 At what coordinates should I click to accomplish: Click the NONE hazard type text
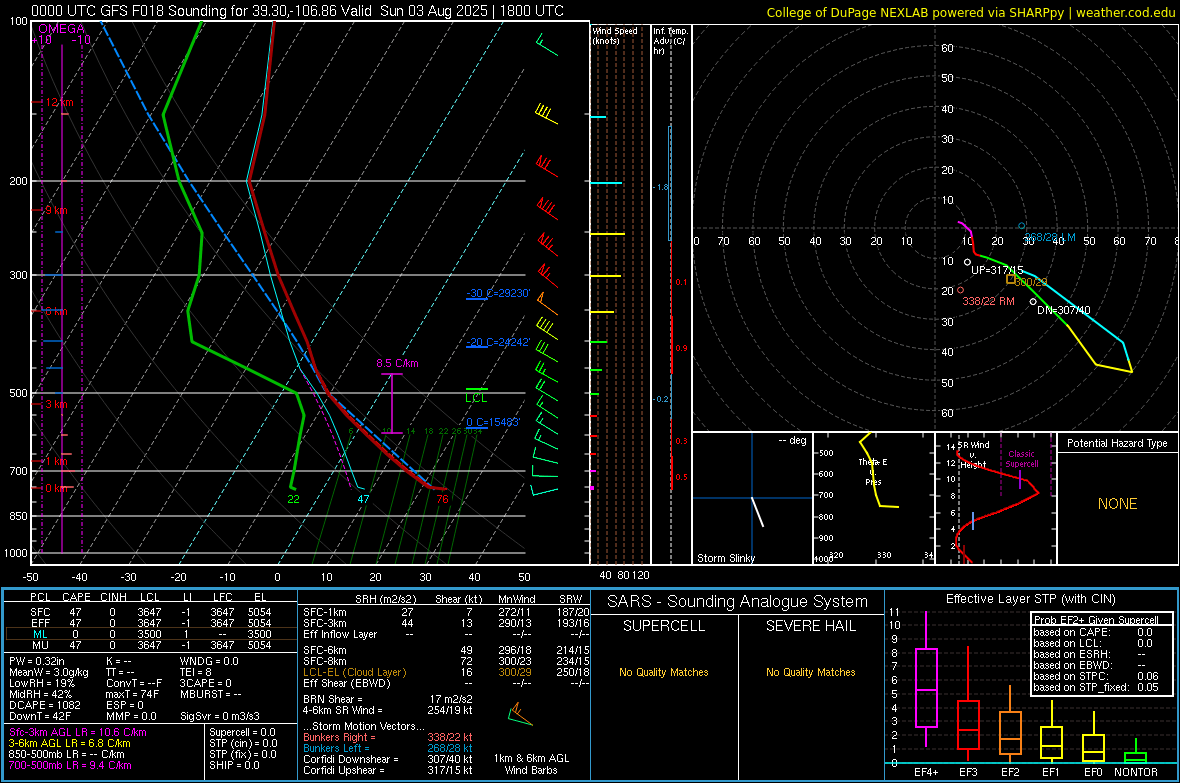[x=1118, y=504]
